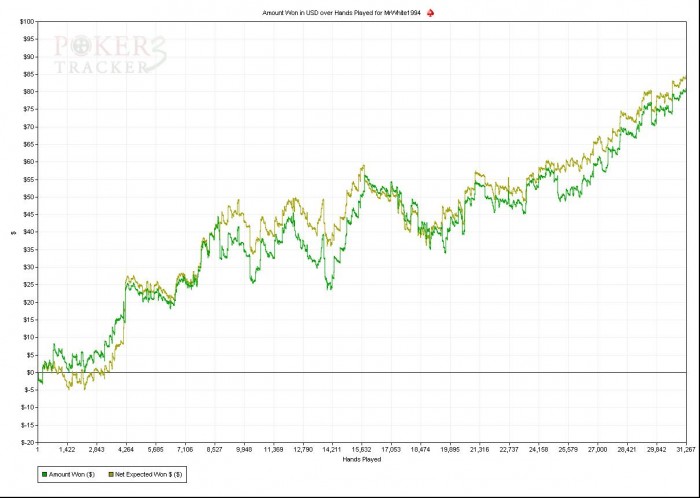Click the '$0' y-axis label

tap(30, 373)
